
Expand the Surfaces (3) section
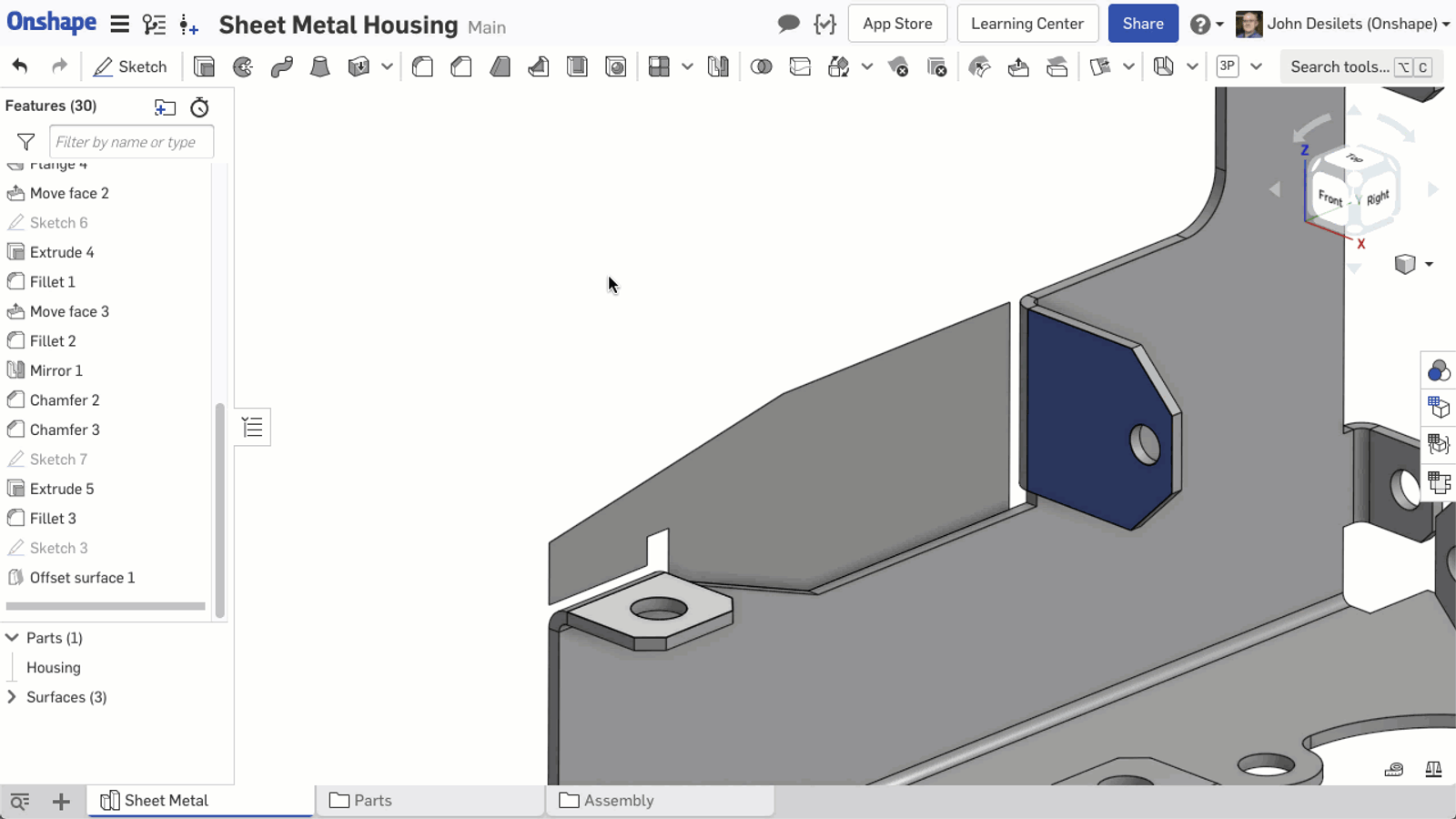[13, 697]
